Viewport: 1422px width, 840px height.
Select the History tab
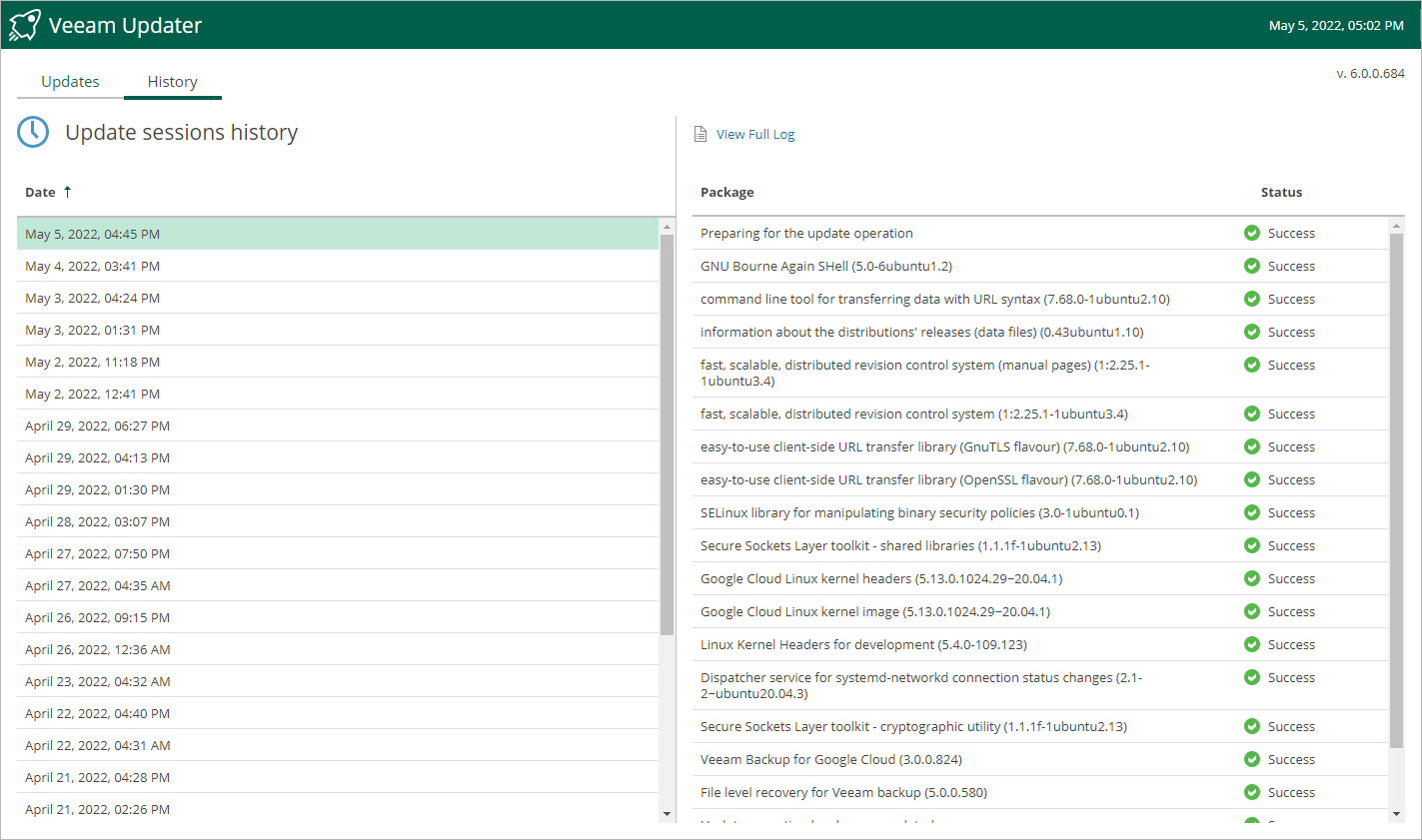173,82
